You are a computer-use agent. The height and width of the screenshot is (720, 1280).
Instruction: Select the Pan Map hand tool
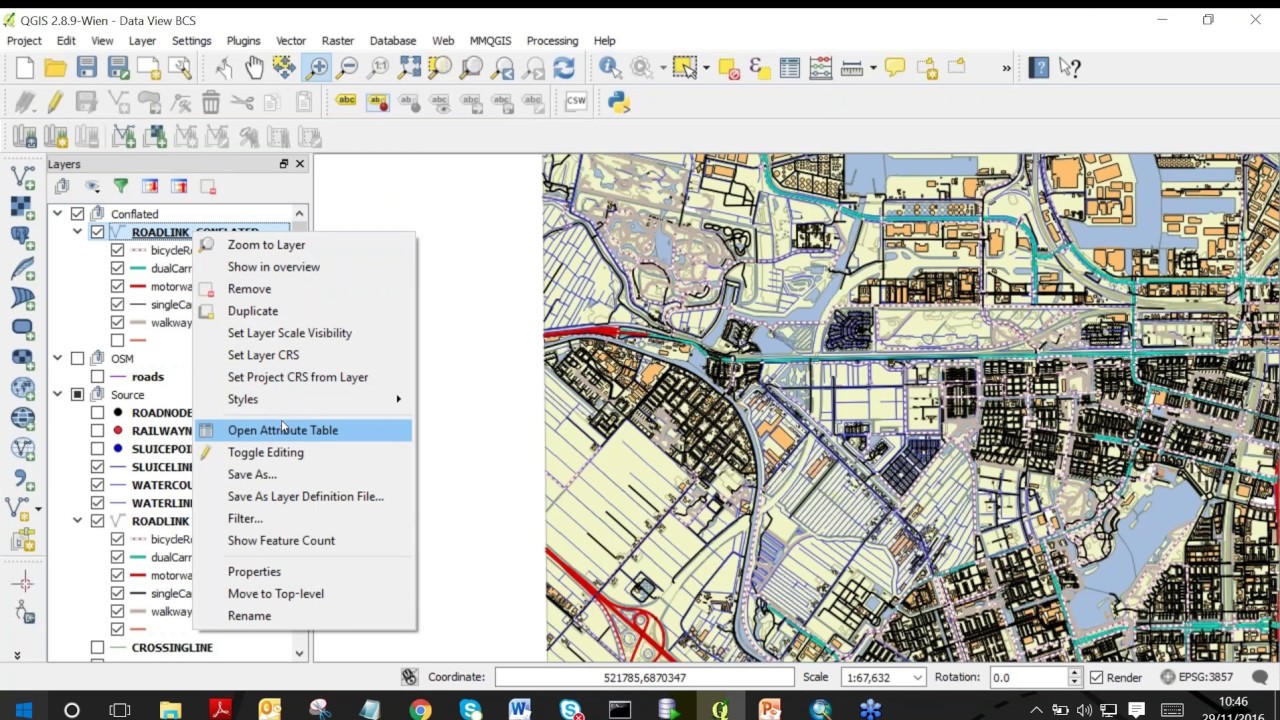(254, 68)
